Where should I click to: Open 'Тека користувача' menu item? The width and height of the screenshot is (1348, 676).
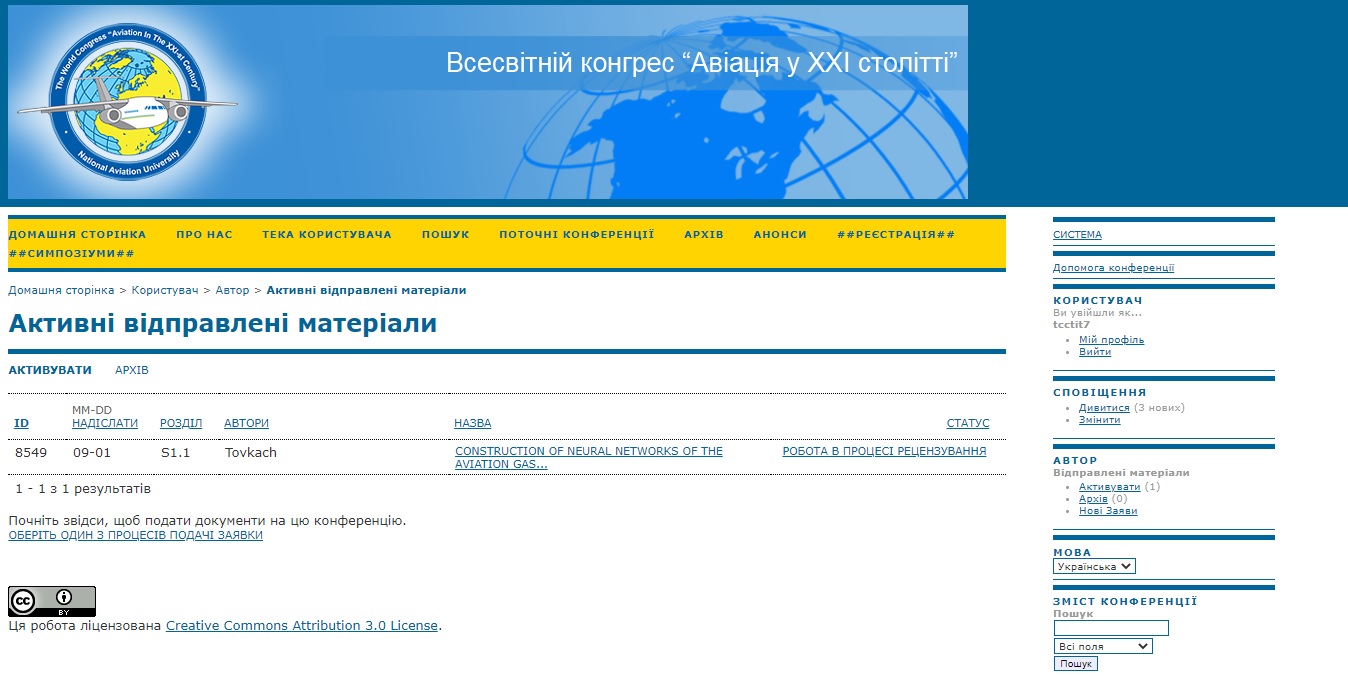pyautogui.click(x=327, y=234)
